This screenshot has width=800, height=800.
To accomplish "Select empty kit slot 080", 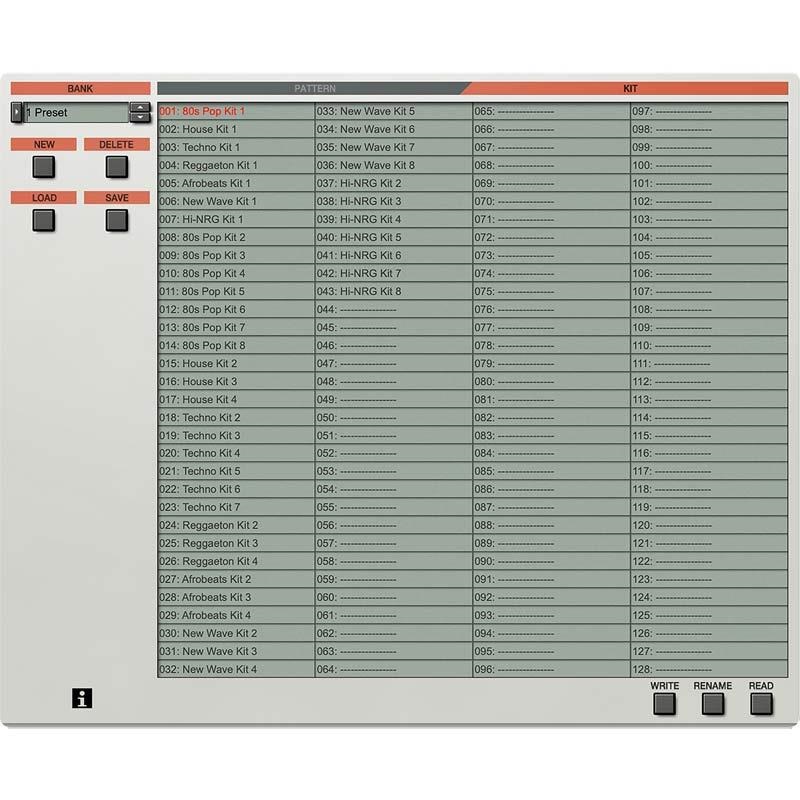I will [x=552, y=382].
